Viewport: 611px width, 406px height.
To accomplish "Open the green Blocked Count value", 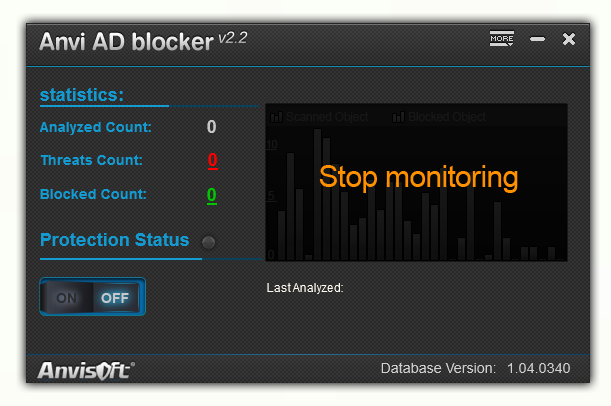I will pyautogui.click(x=212, y=195).
